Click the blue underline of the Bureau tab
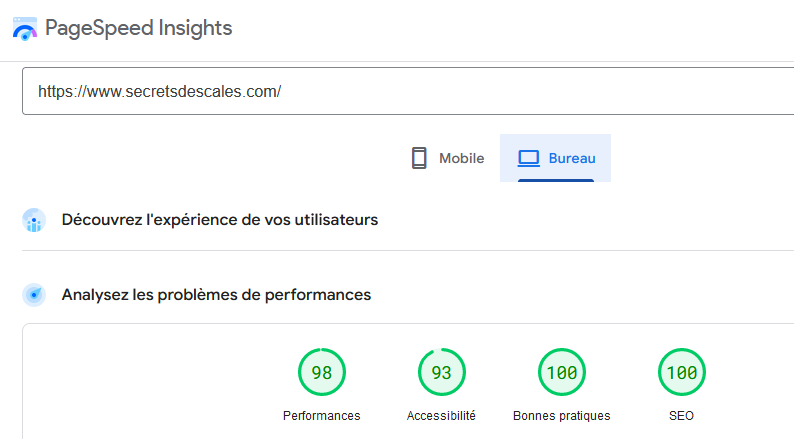 [x=555, y=180]
